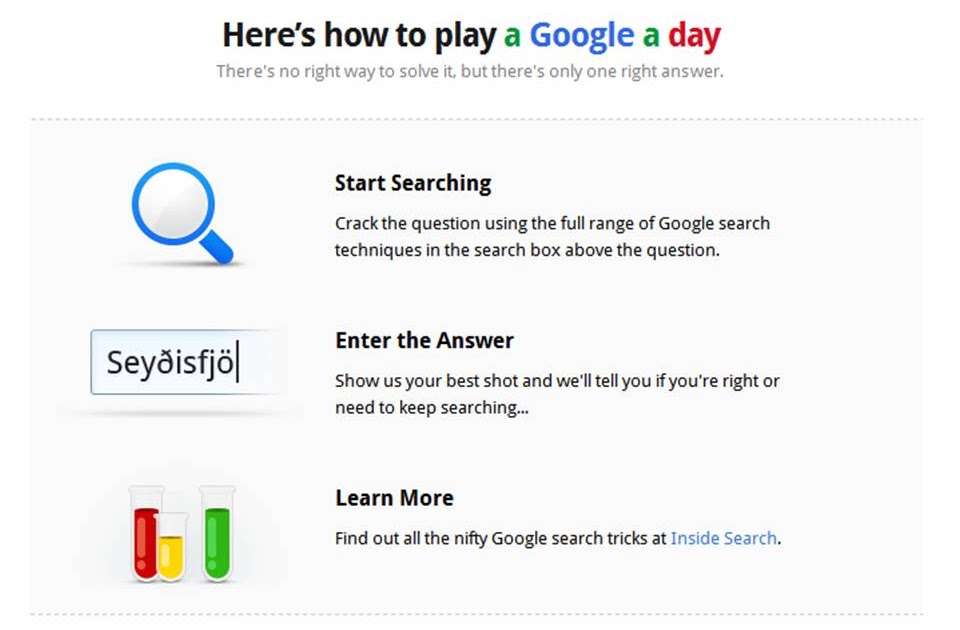960x630 pixels.
Task: Click the Learn More heading
Action: pyautogui.click(x=393, y=497)
